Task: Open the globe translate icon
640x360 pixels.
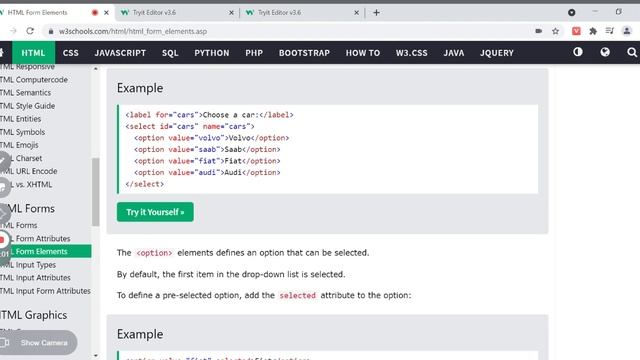Action: pyautogui.click(x=605, y=52)
